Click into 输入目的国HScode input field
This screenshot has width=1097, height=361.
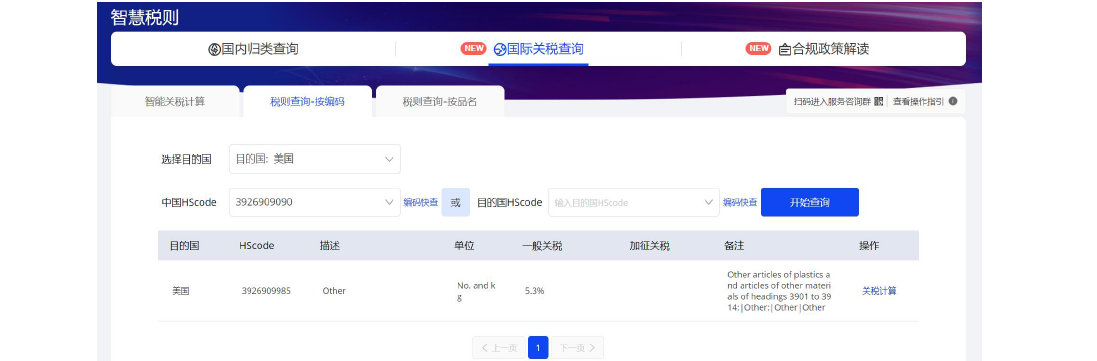point(633,202)
